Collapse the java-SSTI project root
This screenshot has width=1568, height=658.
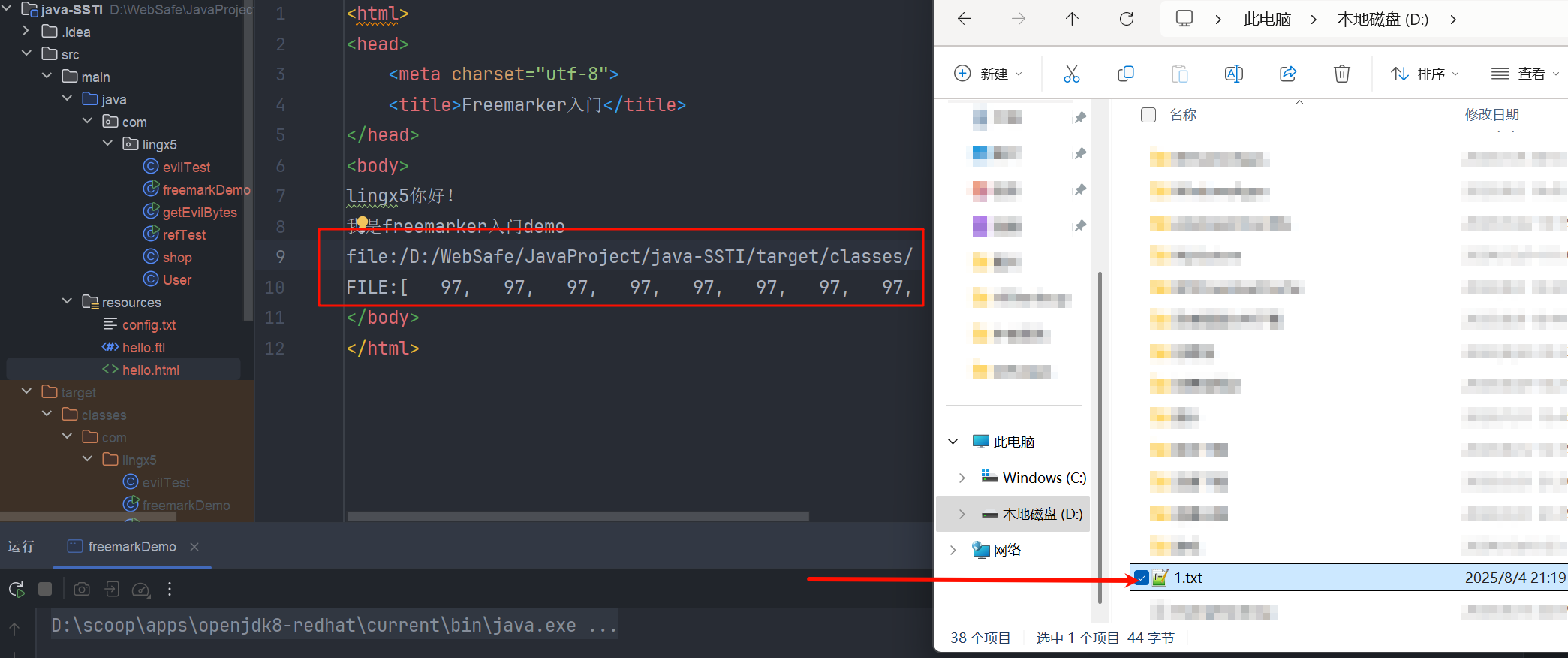coord(8,8)
